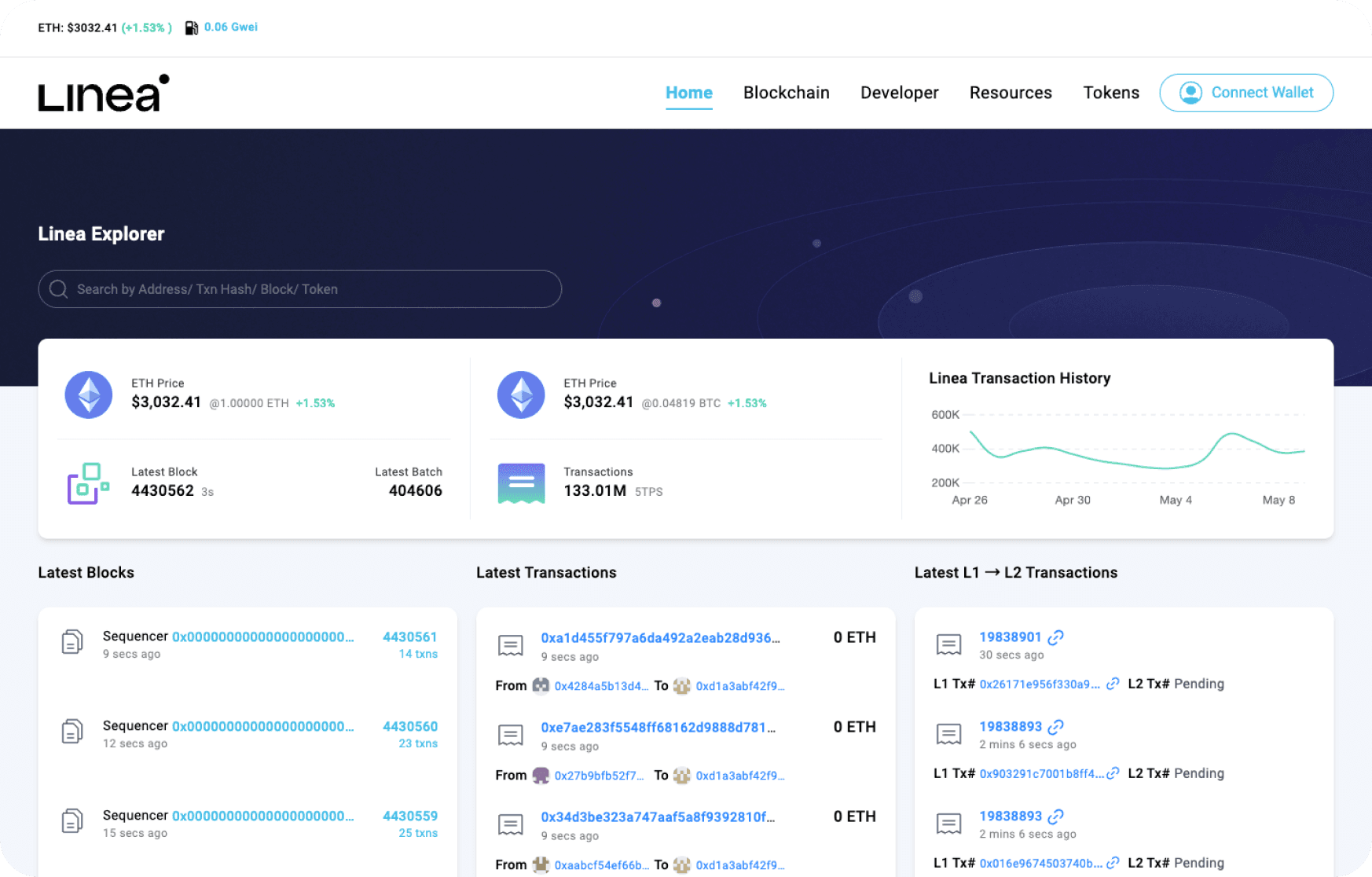Open the Blockchain menu
This screenshot has width=1372, height=877.
(786, 92)
